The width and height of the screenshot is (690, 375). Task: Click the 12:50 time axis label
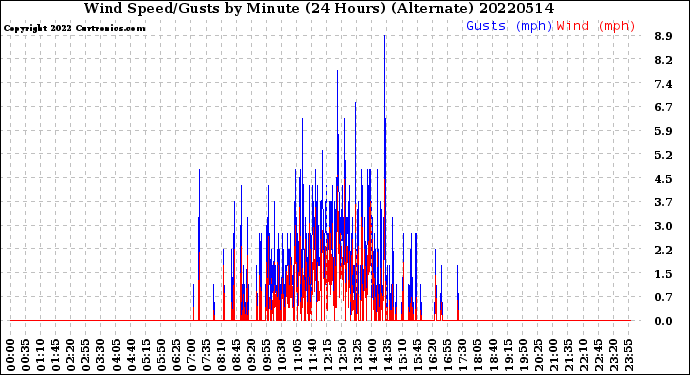(x=341, y=355)
